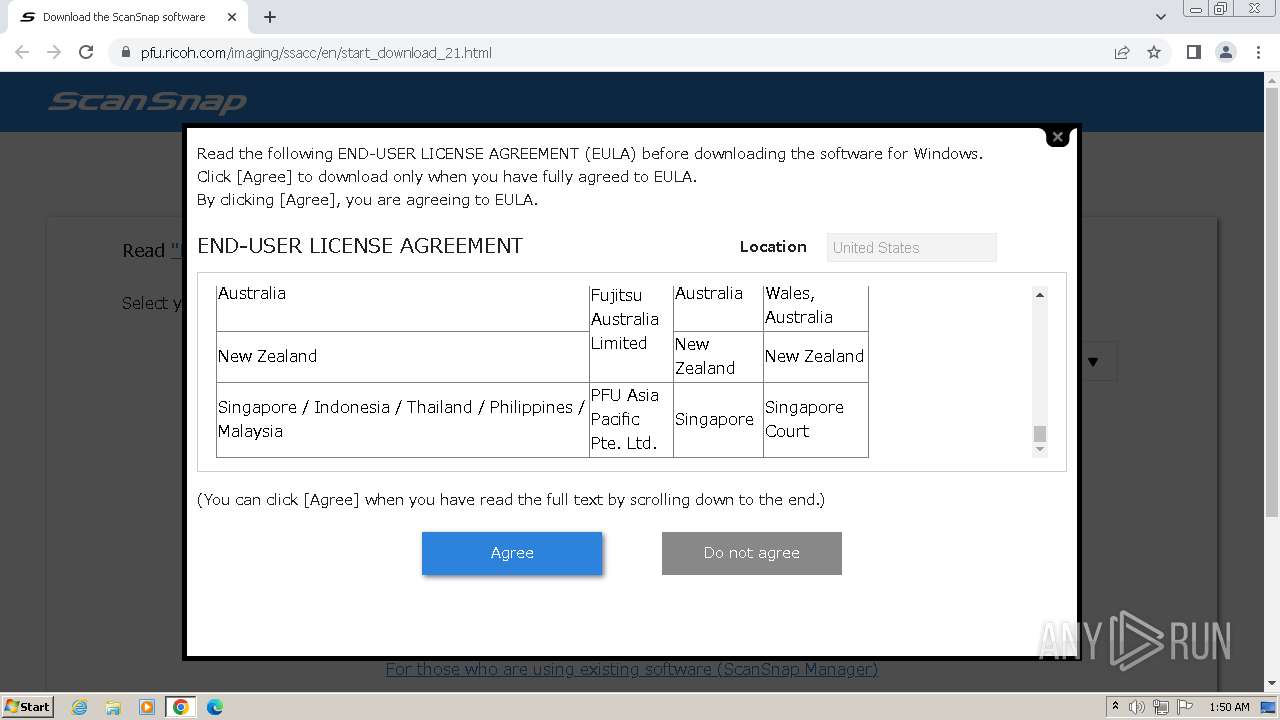
Task: Open File Explorer from the taskbar
Action: (x=113, y=707)
